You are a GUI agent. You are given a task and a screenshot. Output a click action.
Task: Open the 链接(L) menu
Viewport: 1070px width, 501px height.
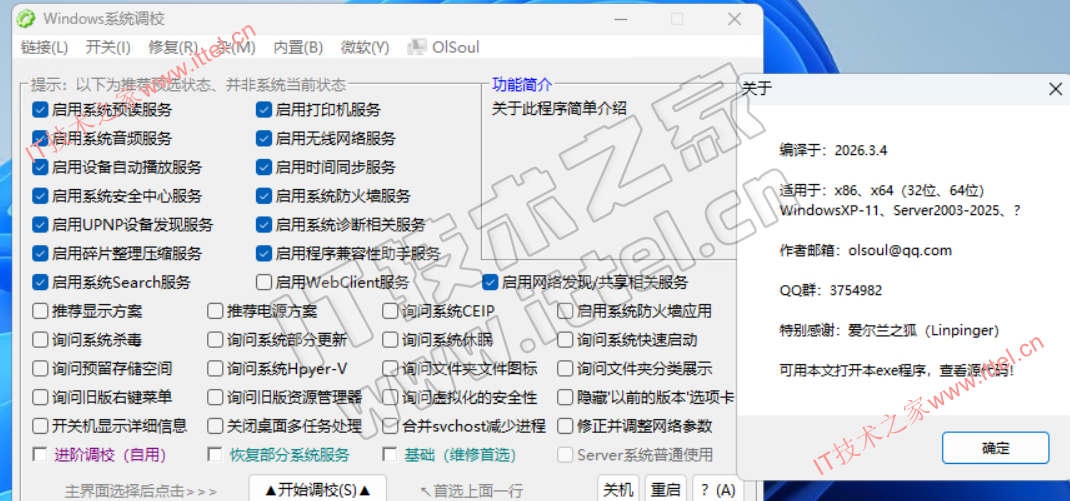(44, 47)
